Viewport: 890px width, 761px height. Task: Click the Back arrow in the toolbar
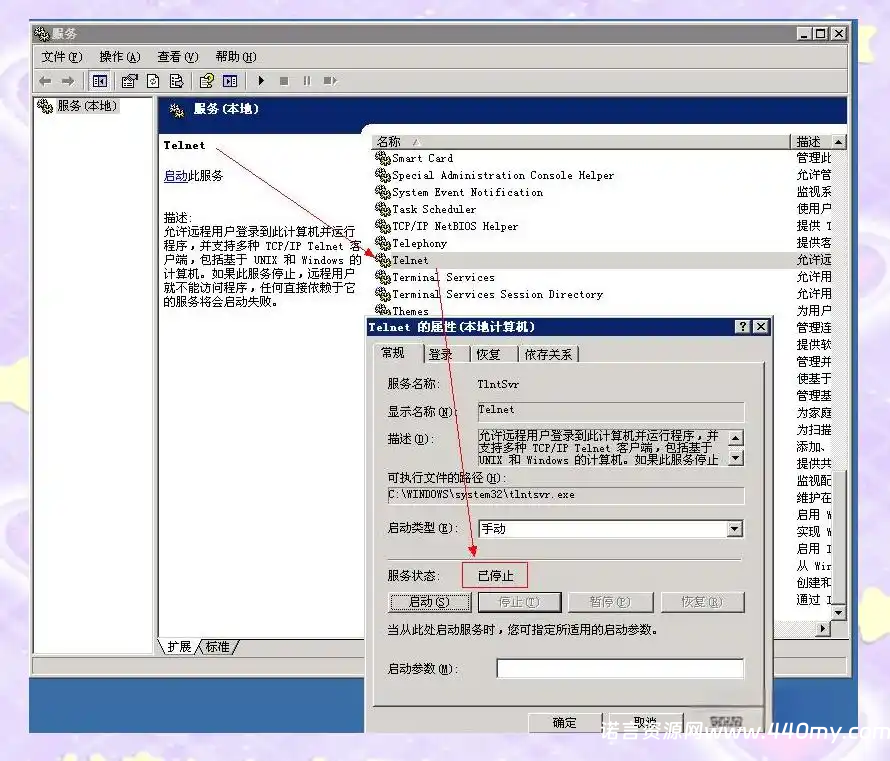[x=45, y=81]
